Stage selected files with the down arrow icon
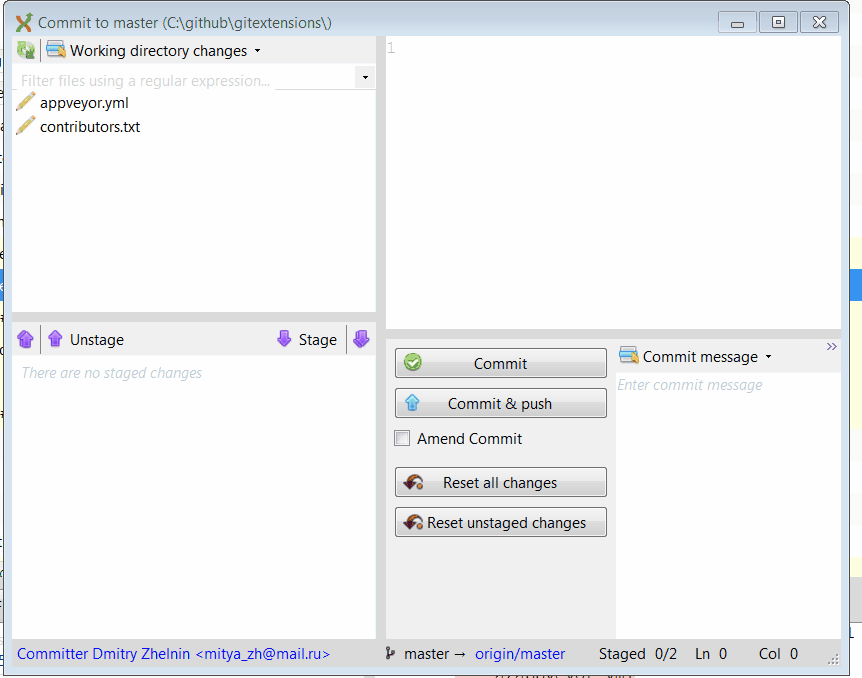862x678 pixels. point(285,340)
